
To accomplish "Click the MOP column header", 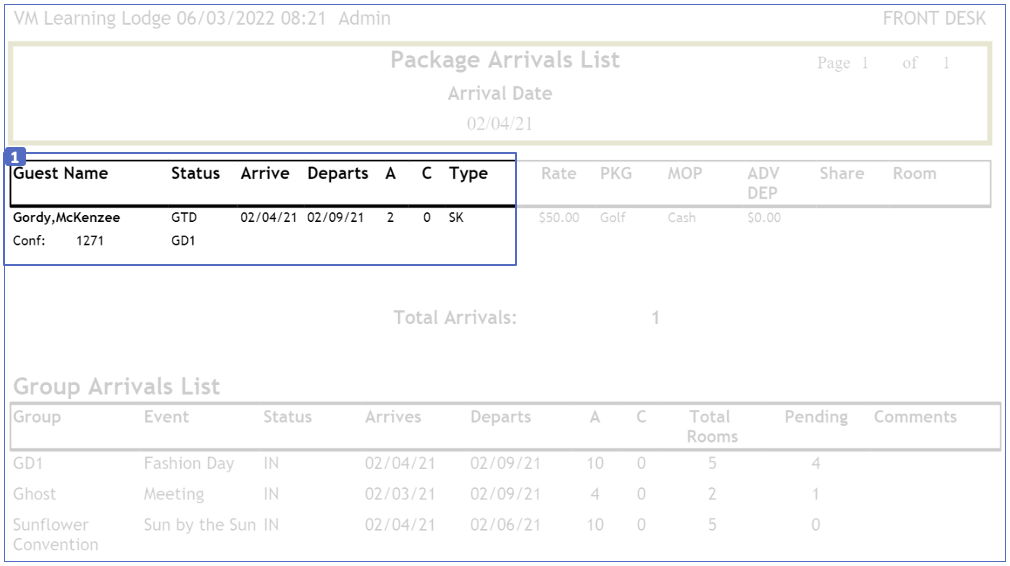I will (685, 173).
